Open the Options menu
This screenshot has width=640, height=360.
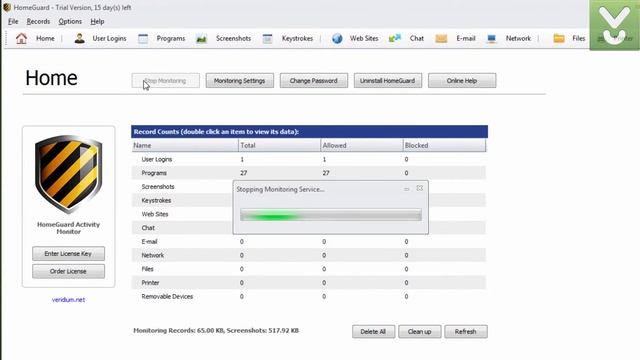pyautogui.click(x=70, y=21)
